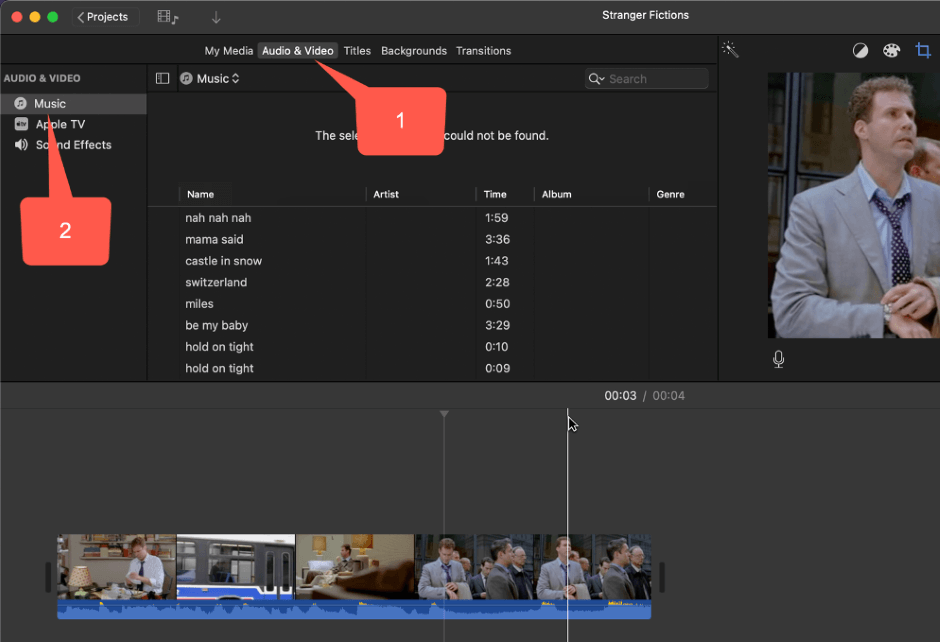Click the "Stranger Fictions" project title
This screenshot has height=643, width=940.
click(x=645, y=16)
